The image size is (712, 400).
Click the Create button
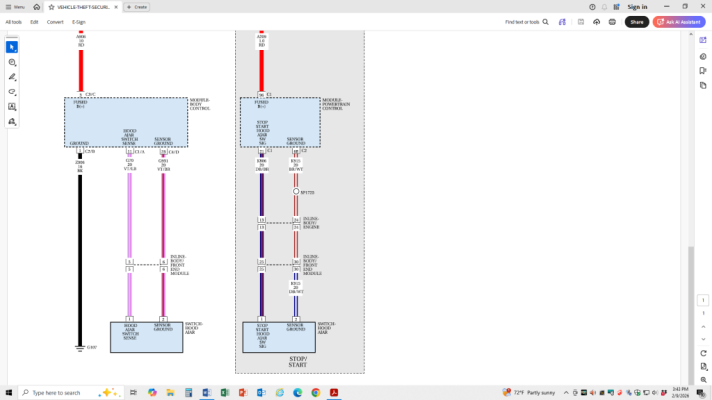(x=137, y=7)
